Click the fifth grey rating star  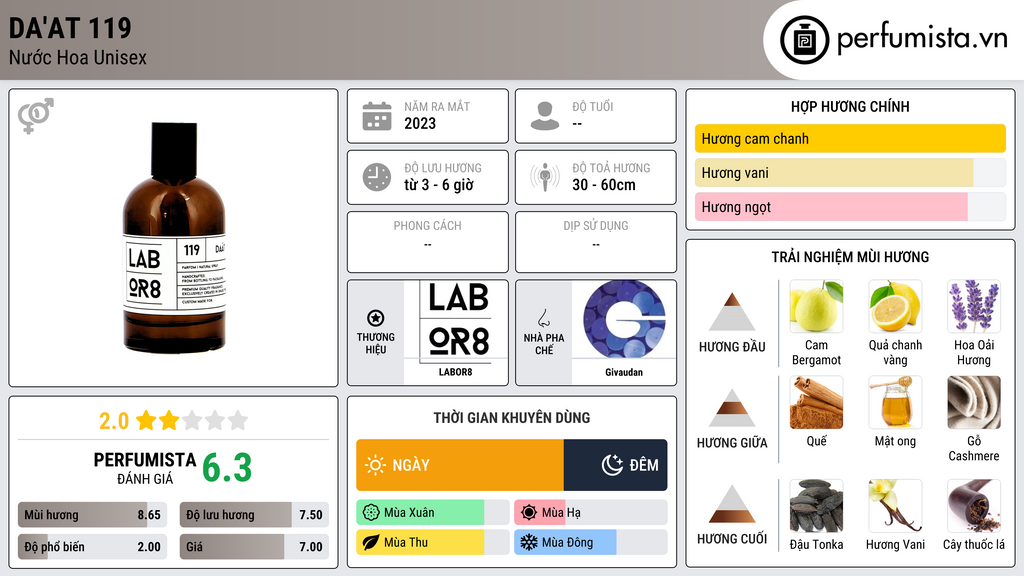[x=238, y=420]
